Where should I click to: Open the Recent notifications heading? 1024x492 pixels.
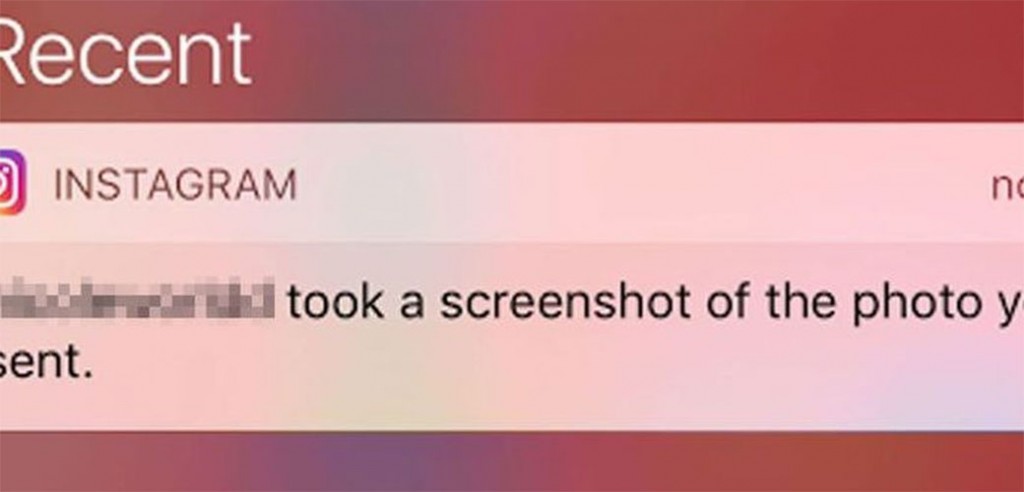click(125, 52)
